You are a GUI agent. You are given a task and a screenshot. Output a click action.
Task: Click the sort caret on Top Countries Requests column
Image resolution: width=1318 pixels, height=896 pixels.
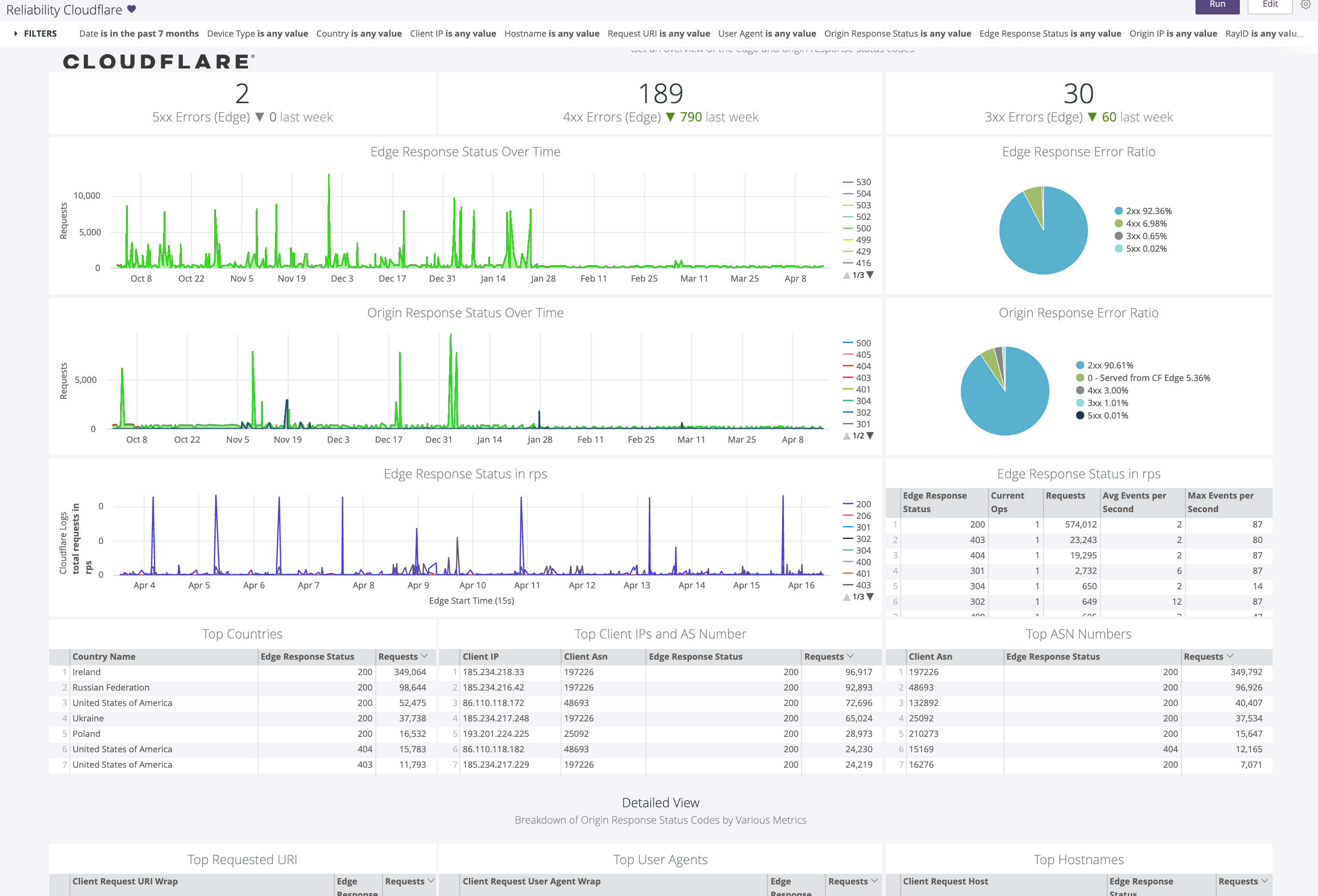pyautogui.click(x=424, y=656)
